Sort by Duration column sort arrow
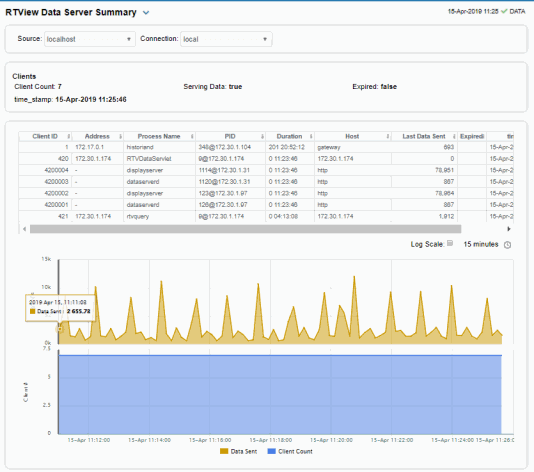Screen dimensions: 534x472 coord(311,137)
